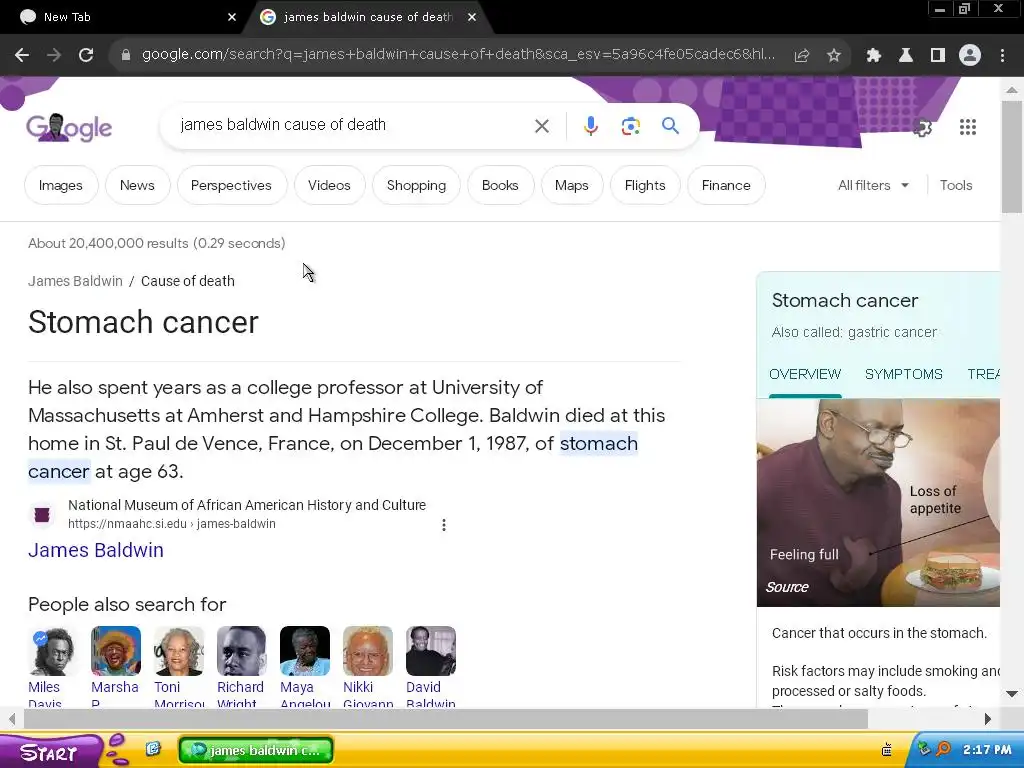The image size is (1024, 768).
Task: Open the Chrome Labs flask icon
Action: 906,56
